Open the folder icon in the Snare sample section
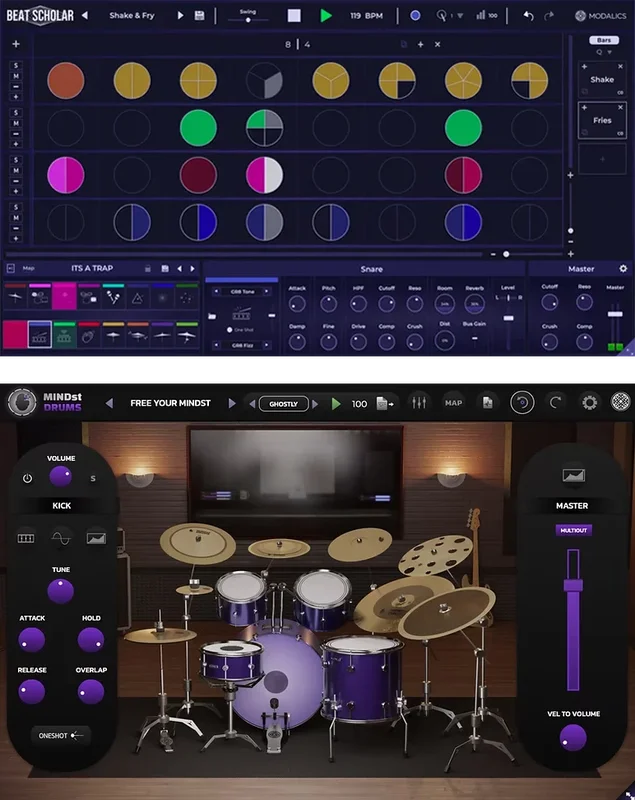The image size is (635, 800). point(212,316)
